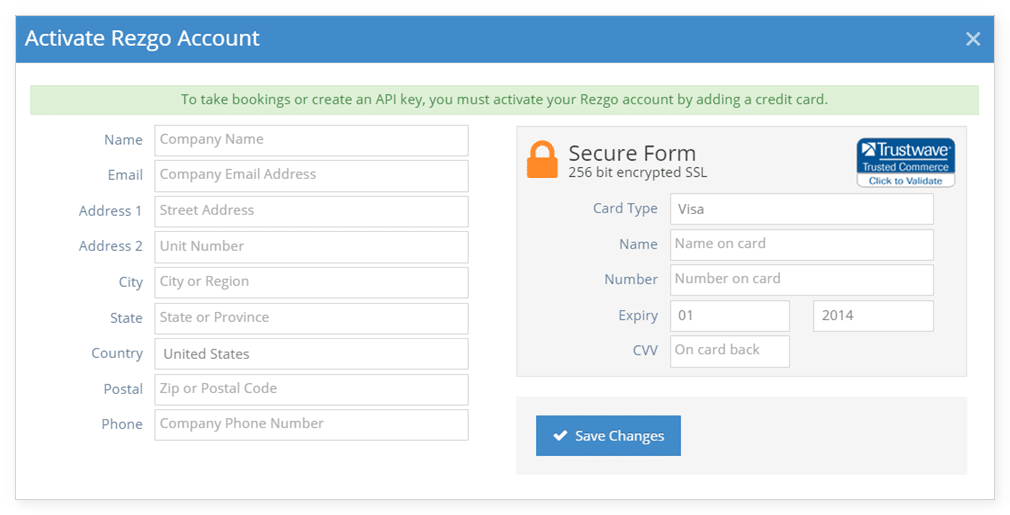The image size is (1010, 515).
Task: Focus the Company Name input field
Action: [x=311, y=140]
